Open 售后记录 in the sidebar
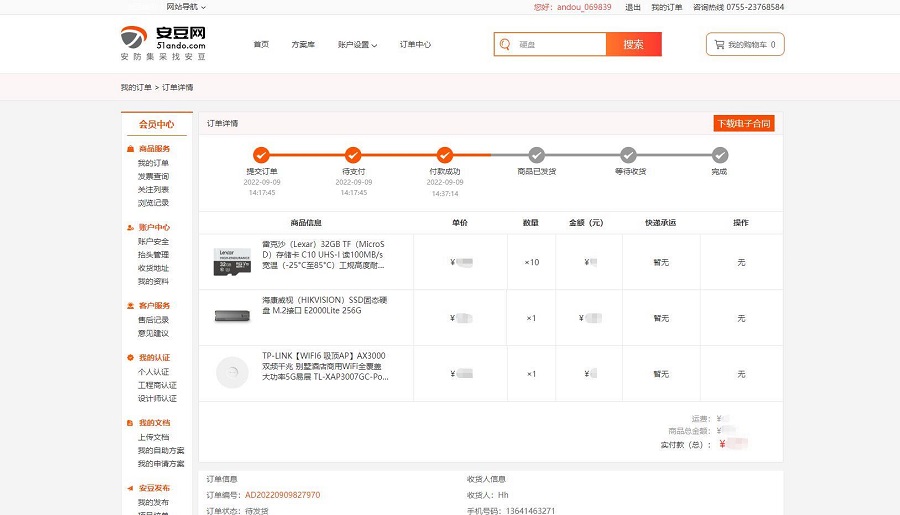 pos(153,320)
